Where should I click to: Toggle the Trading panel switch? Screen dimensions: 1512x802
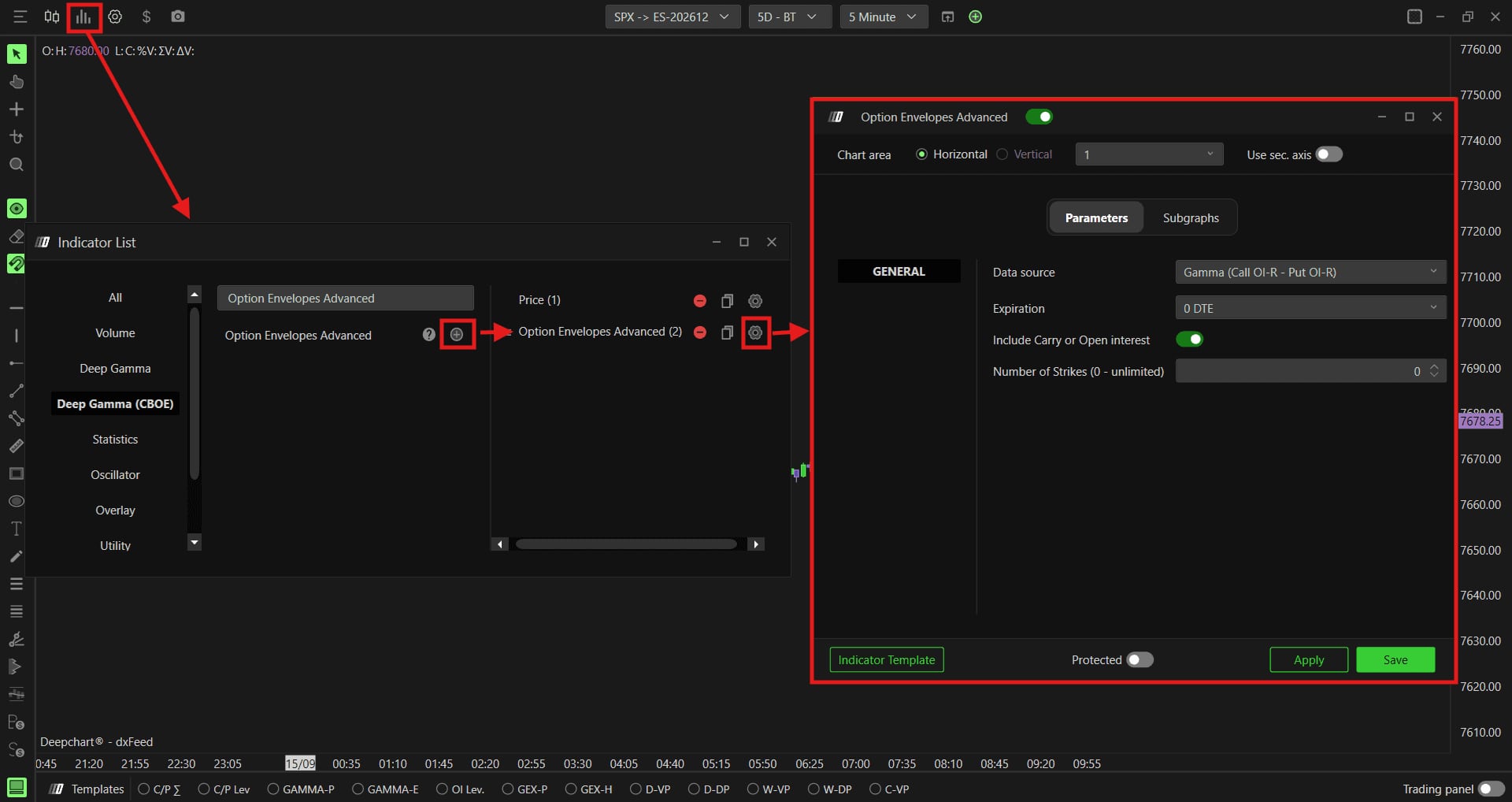(1492, 789)
